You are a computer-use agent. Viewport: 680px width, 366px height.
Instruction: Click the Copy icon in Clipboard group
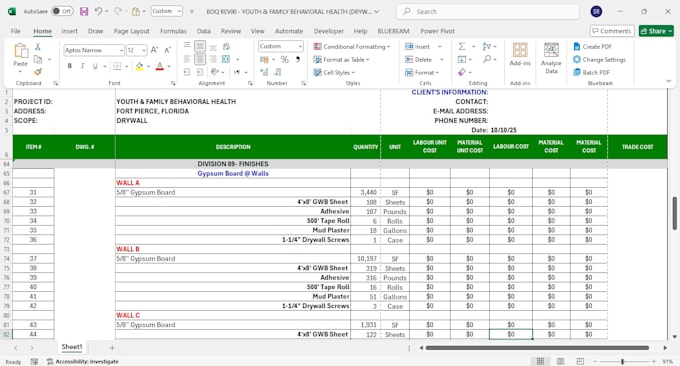pyautogui.click(x=38, y=59)
